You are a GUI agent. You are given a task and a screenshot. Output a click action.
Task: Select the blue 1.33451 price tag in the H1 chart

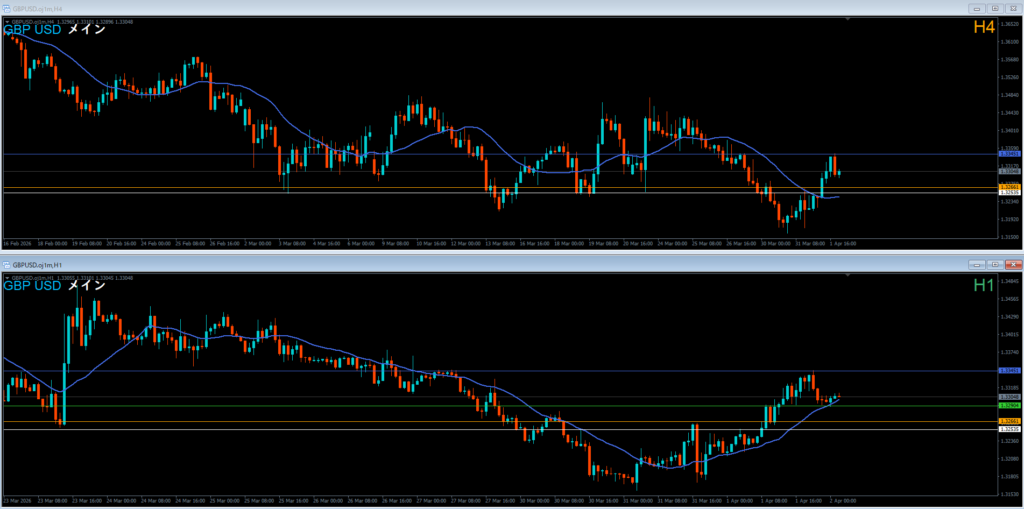(1010, 370)
